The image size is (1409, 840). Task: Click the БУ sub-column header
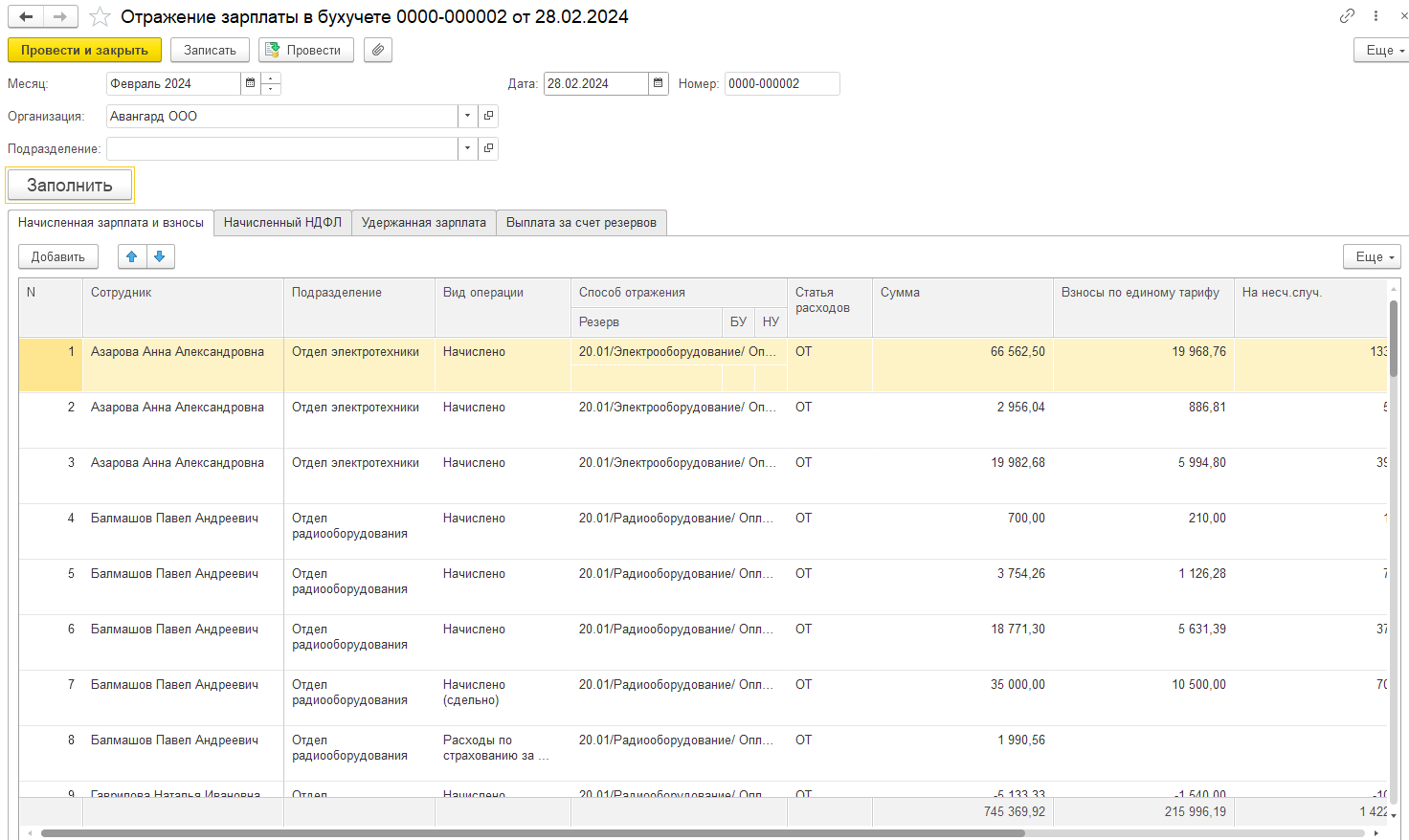point(739,321)
